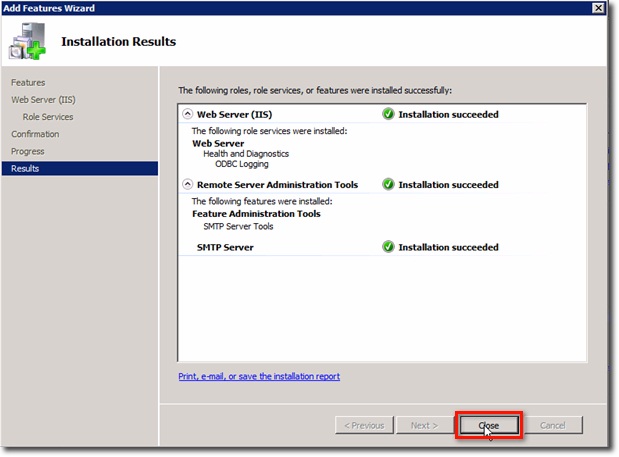The height and width of the screenshot is (457, 619).
Task: Click the Web Server (IIS) result heading
Action: point(234,114)
